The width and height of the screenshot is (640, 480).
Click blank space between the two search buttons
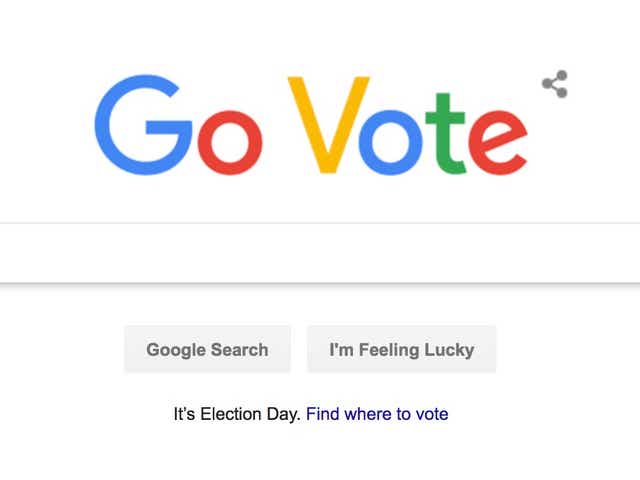298,350
